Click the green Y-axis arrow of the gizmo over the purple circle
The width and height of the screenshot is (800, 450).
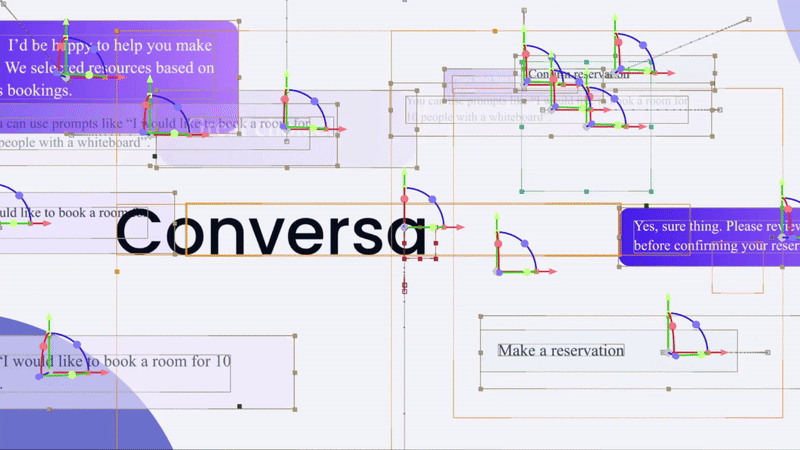coord(46,322)
